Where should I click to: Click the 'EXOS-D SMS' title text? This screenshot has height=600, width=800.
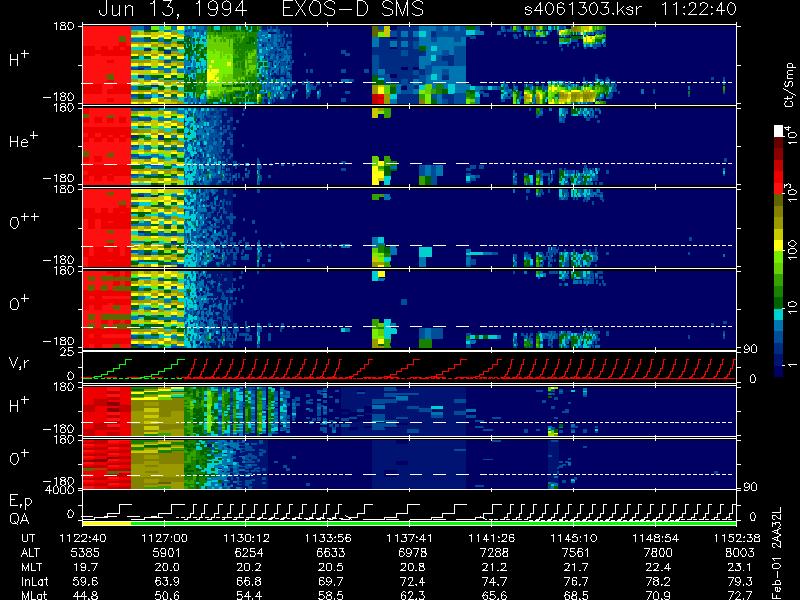[x=353, y=9]
